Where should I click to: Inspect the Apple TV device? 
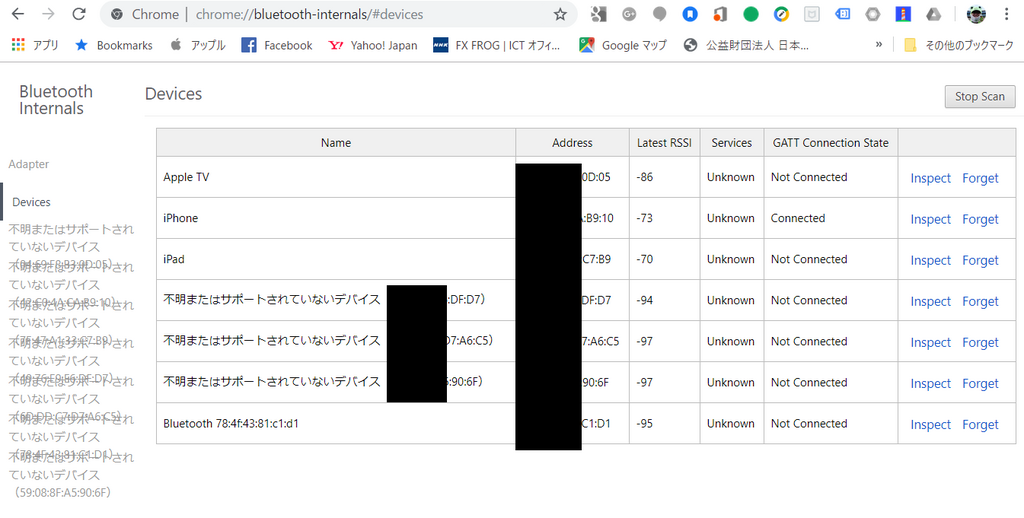tap(930, 178)
